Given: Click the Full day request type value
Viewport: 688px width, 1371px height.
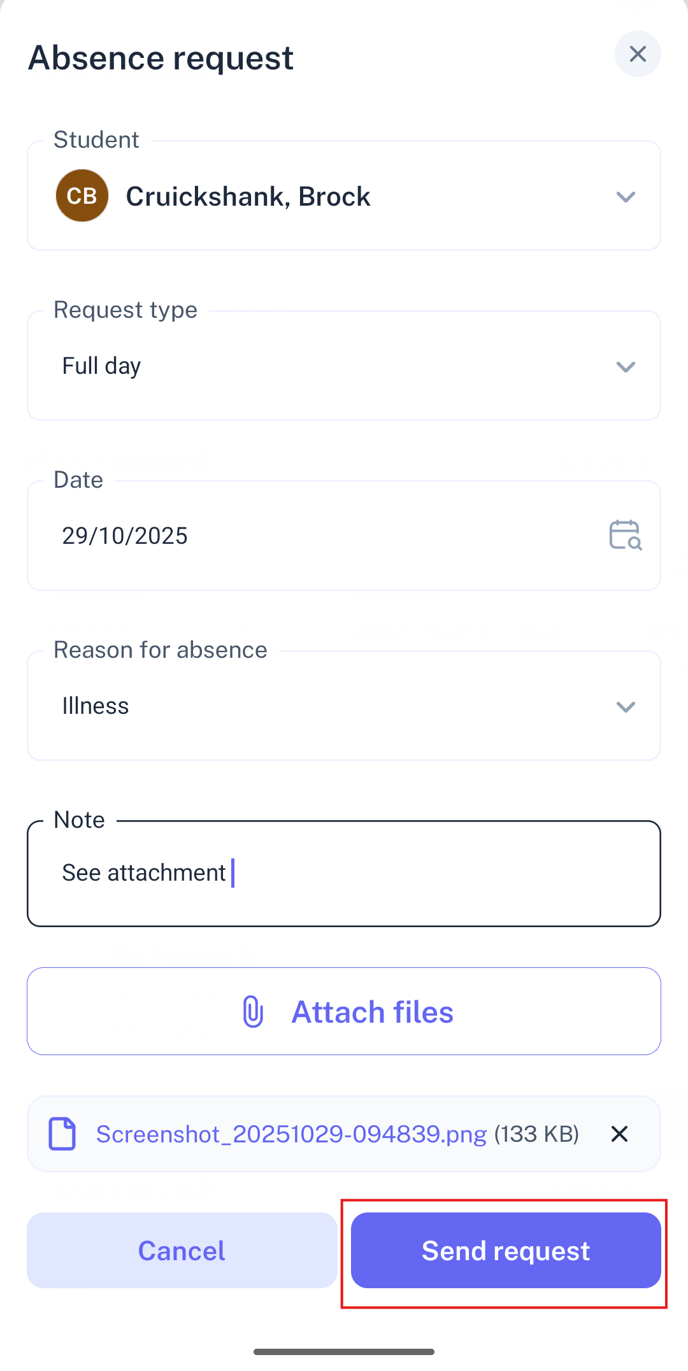Looking at the screenshot, I should click(101, 366).
